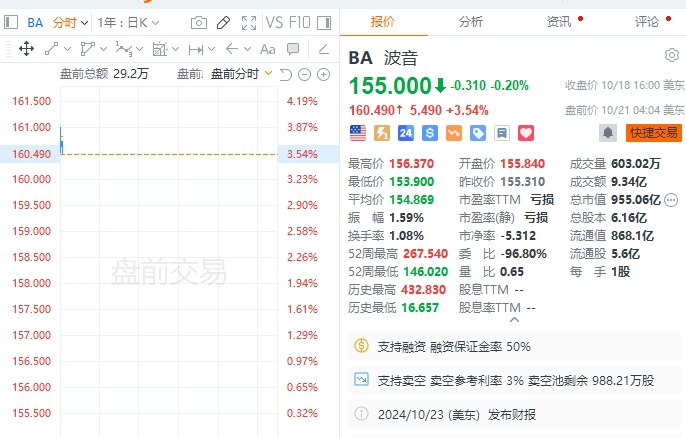
Task: Click the highlighted 160.490 price label
Action: tap(32, 154)
